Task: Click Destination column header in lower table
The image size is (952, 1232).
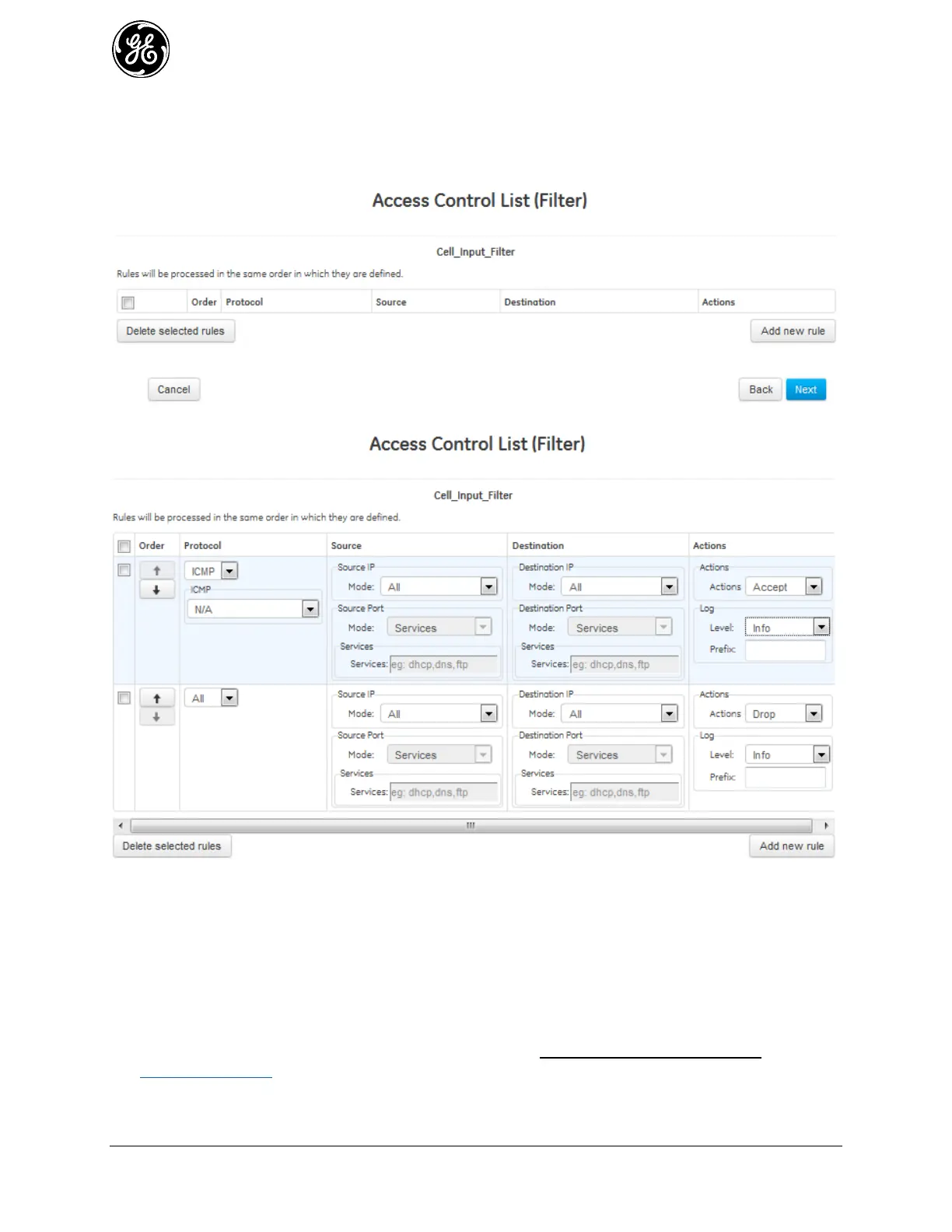Action: coord(537,546)
